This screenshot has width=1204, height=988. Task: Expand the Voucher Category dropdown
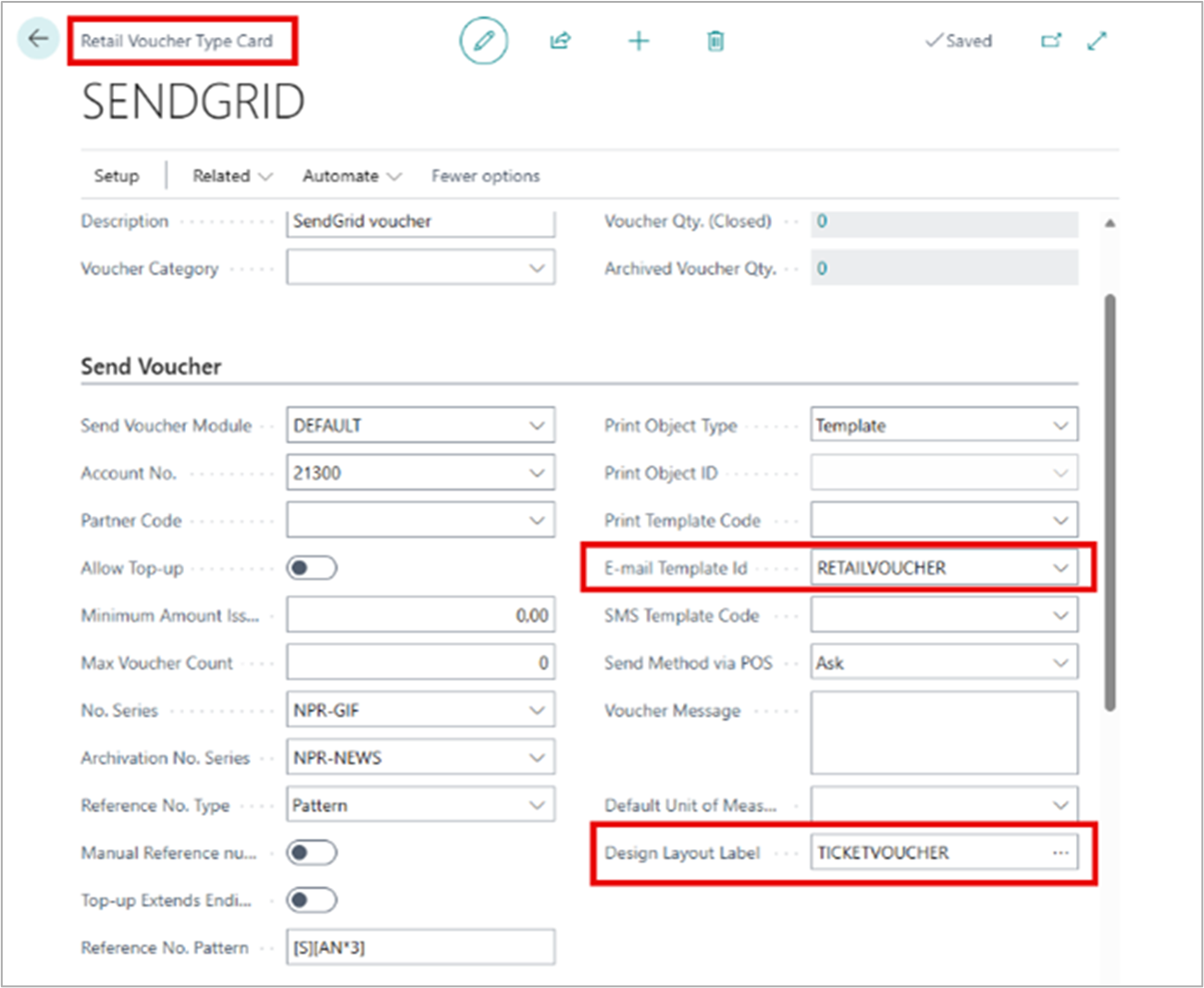[x=537, y=268]
